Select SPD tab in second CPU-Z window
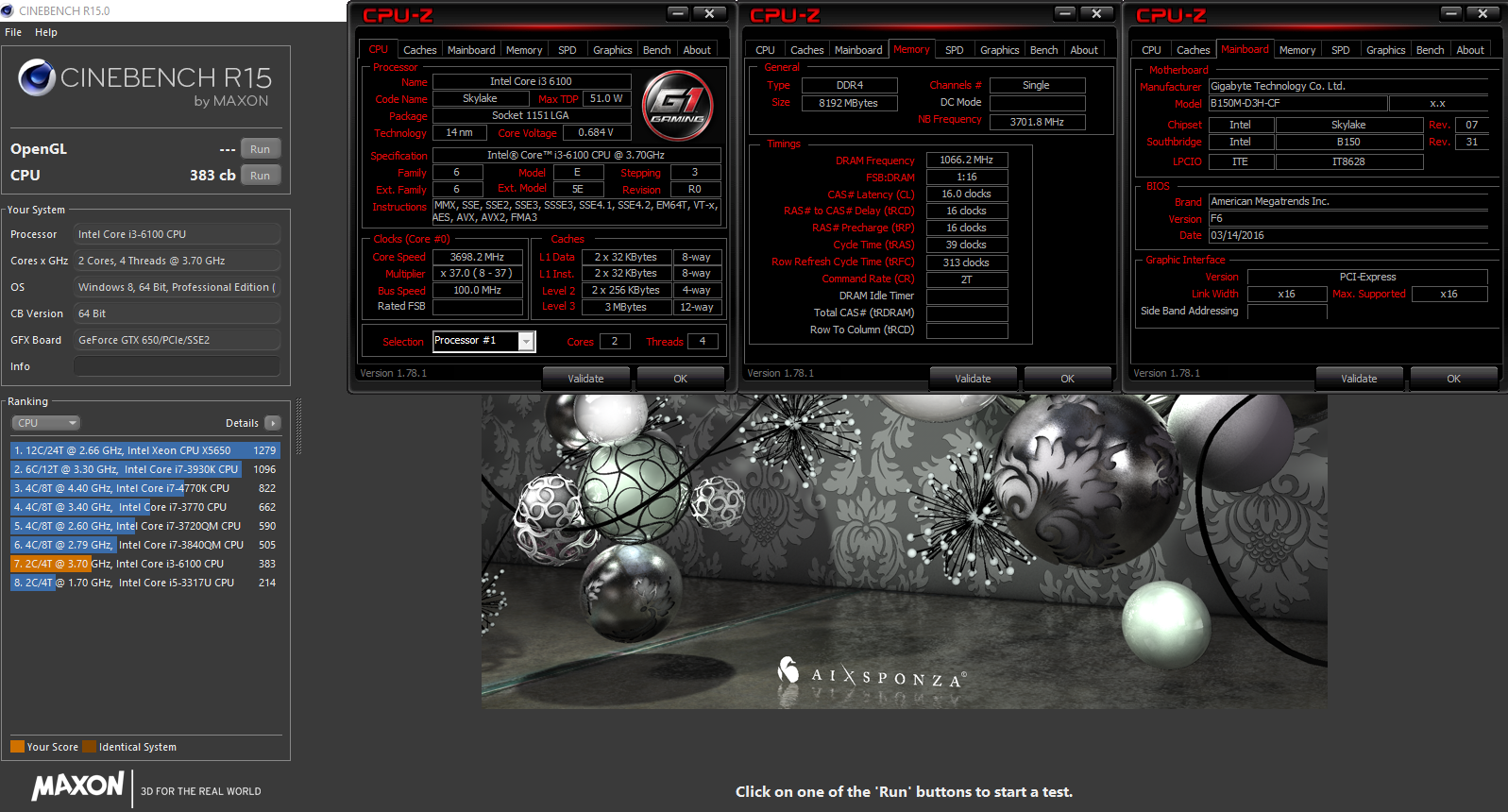 pyautogui.click(x=955, y=50)
